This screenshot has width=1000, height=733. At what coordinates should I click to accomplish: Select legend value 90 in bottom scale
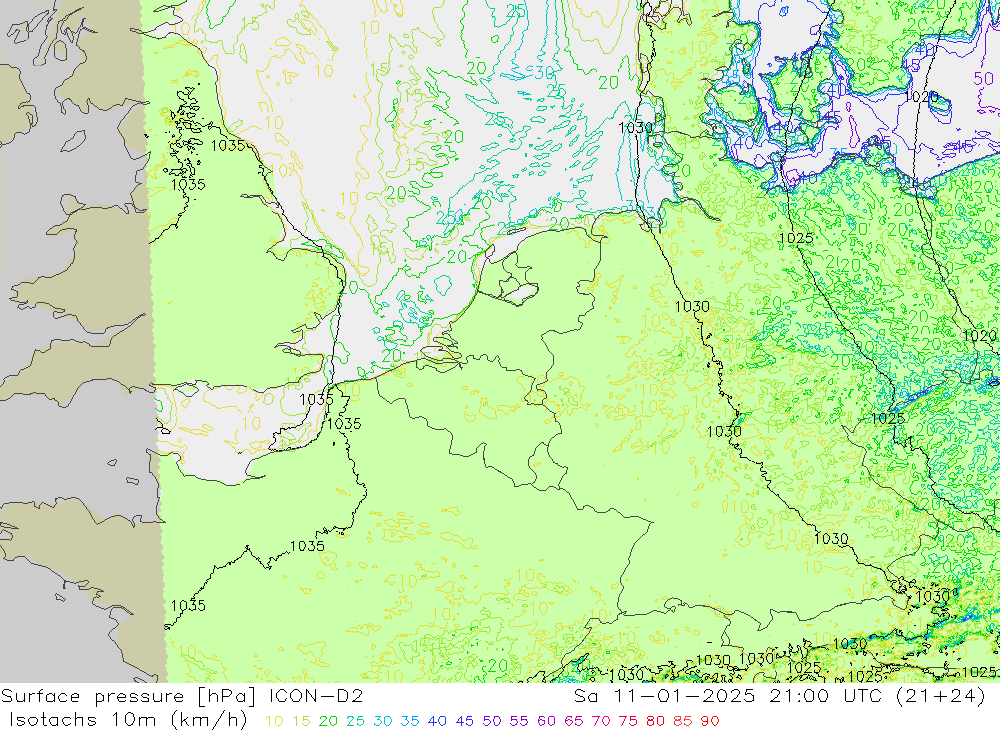(x=710, y=721)
